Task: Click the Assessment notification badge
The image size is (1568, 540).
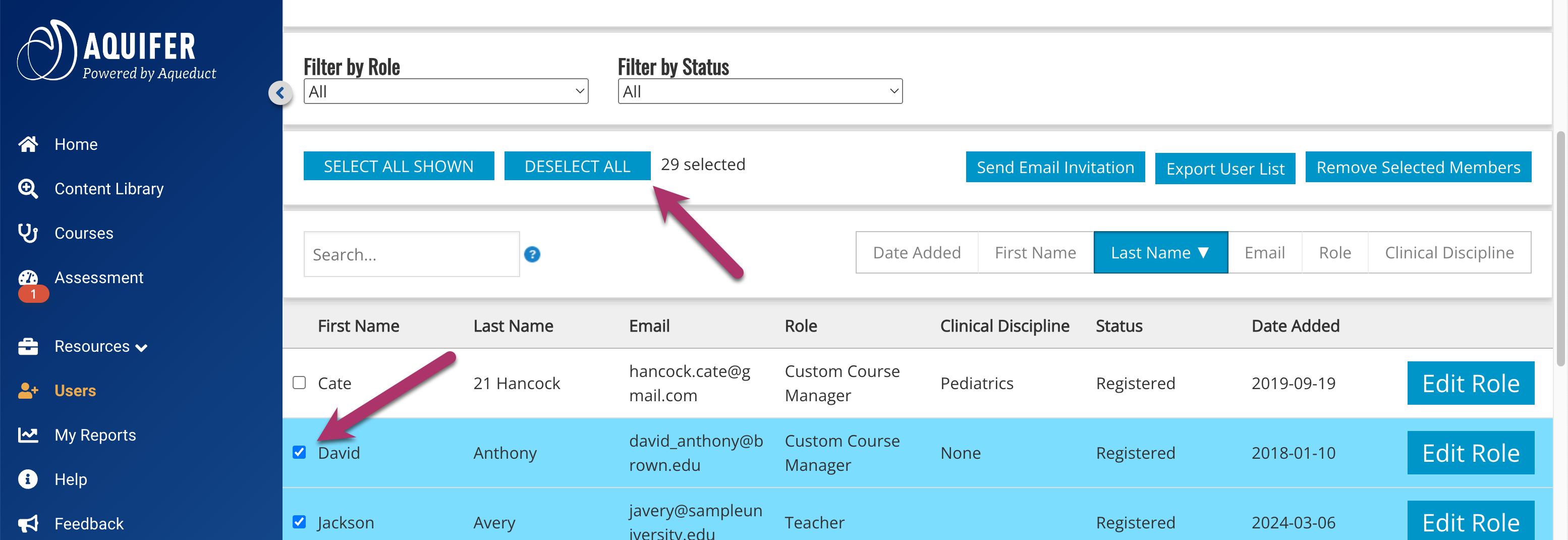Action: [33, 295]
